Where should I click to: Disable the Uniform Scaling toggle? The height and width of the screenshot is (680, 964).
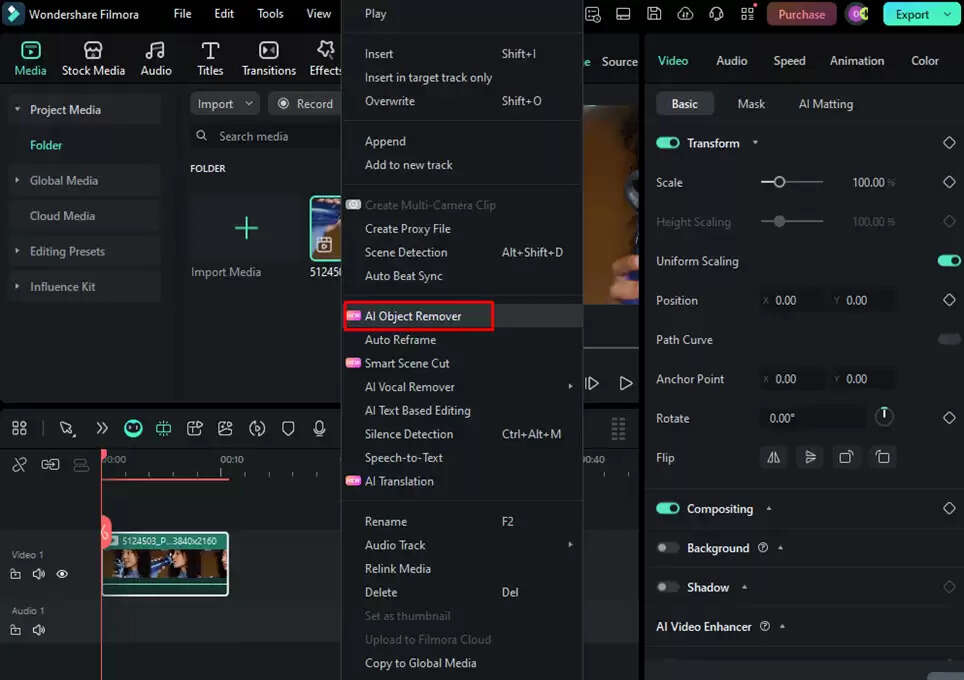click(948, 261)
